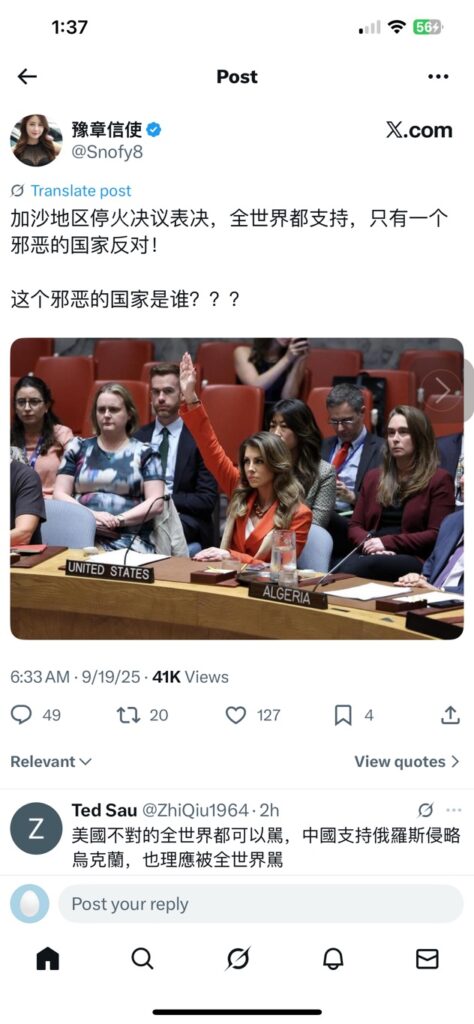Viewport: 474px width, 1024px height.
Task: Switch to Search tab in bottom bar
Action: 142,959
